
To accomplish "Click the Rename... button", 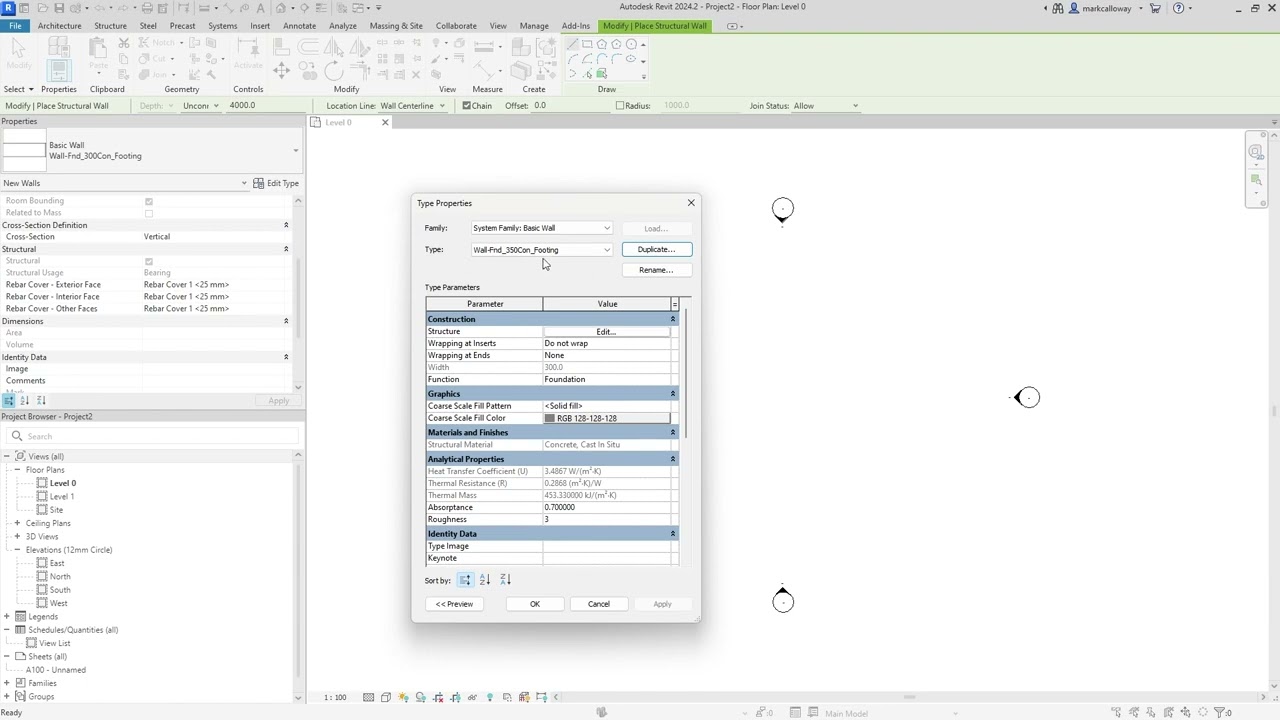I will pyautogui.click(x=656, y=270).
